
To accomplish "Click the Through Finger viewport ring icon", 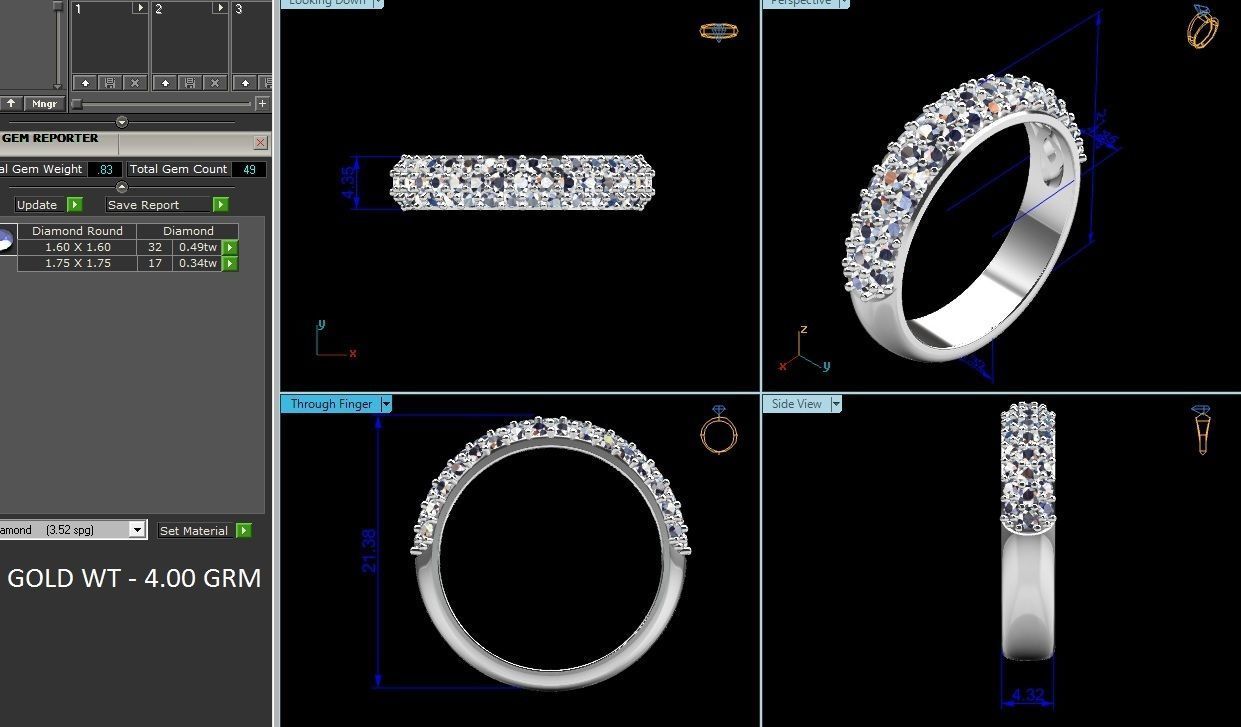I will pos(719,430).
